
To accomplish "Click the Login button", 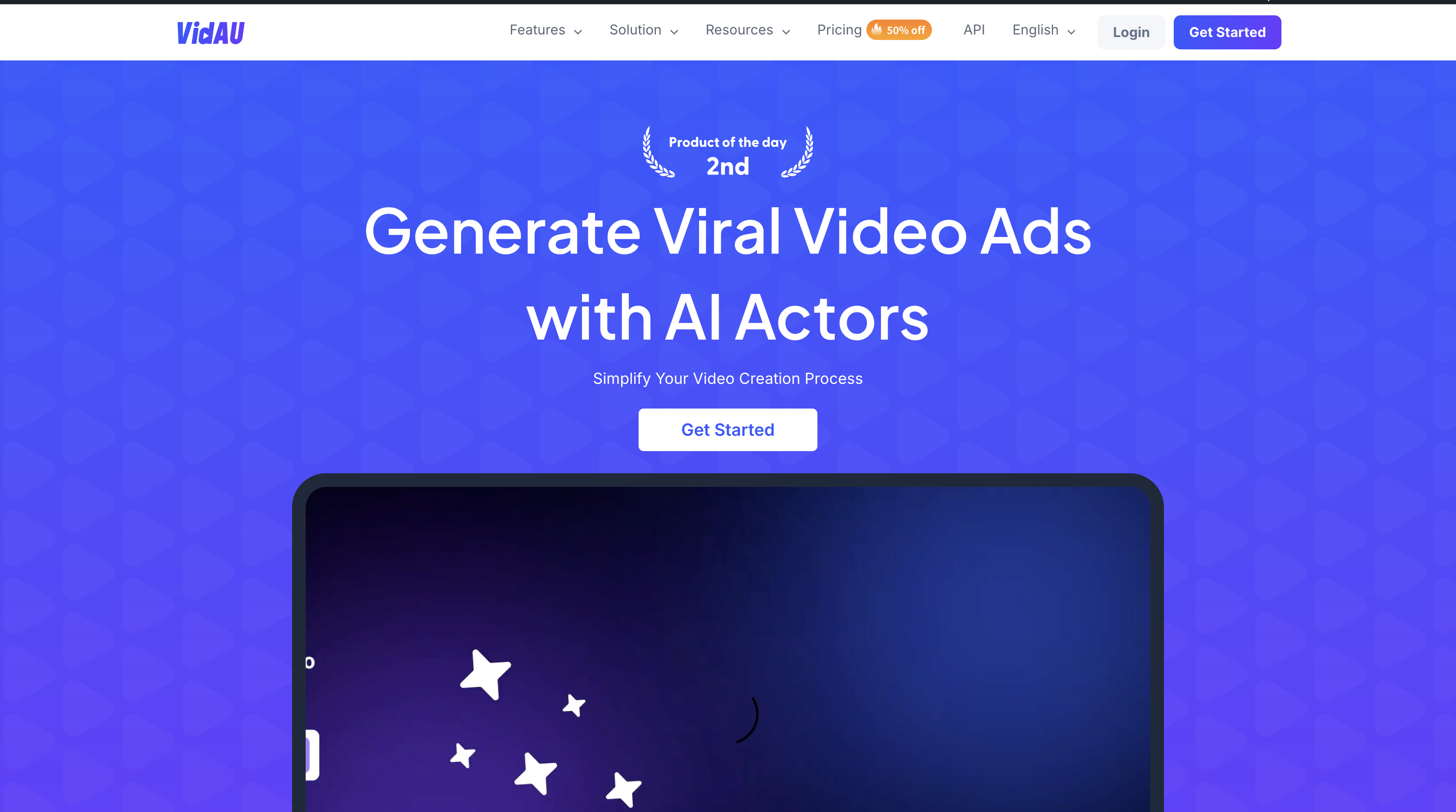I will click(1131, 32).
